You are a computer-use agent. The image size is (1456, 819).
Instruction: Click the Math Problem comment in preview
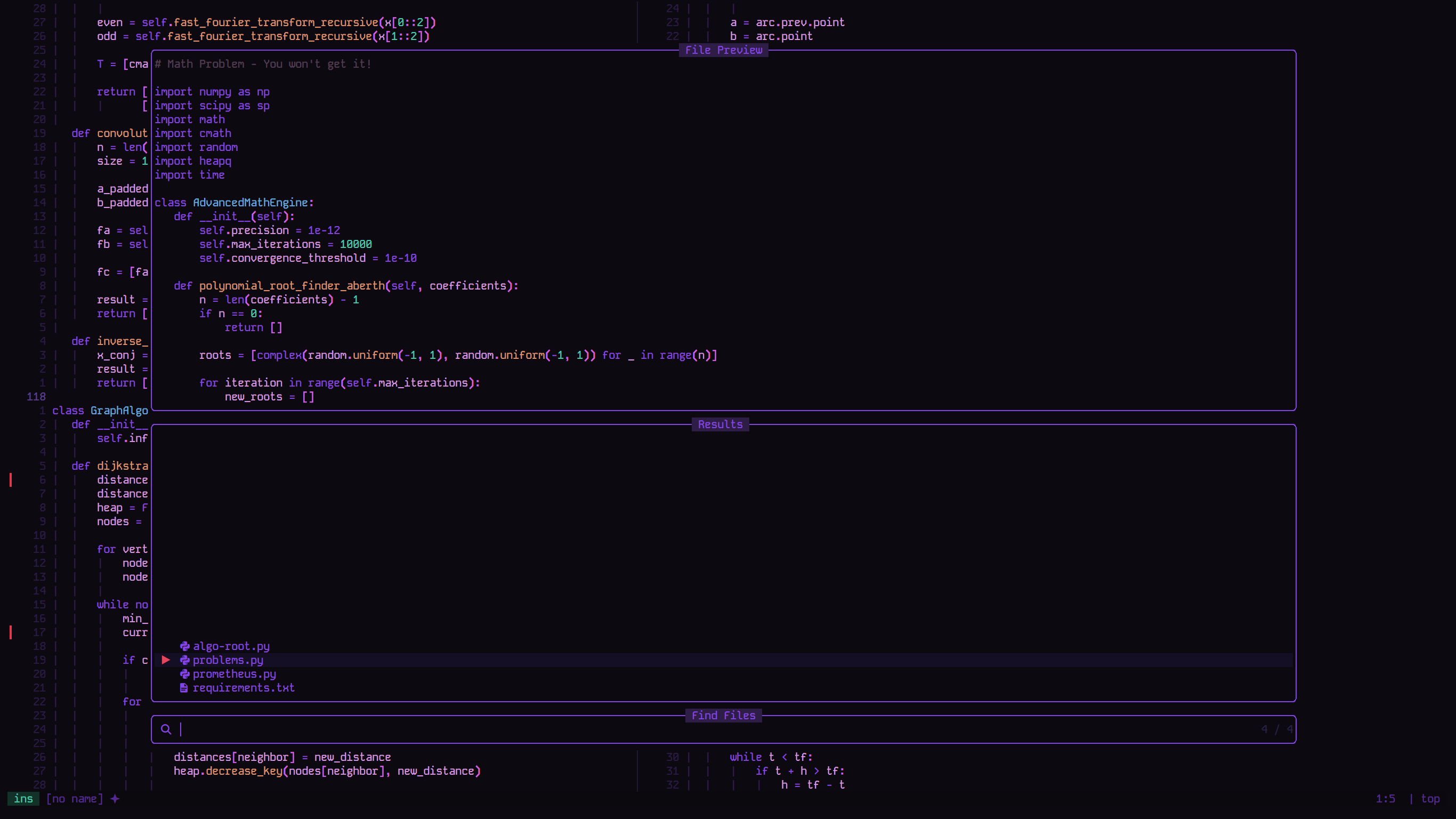263,64
